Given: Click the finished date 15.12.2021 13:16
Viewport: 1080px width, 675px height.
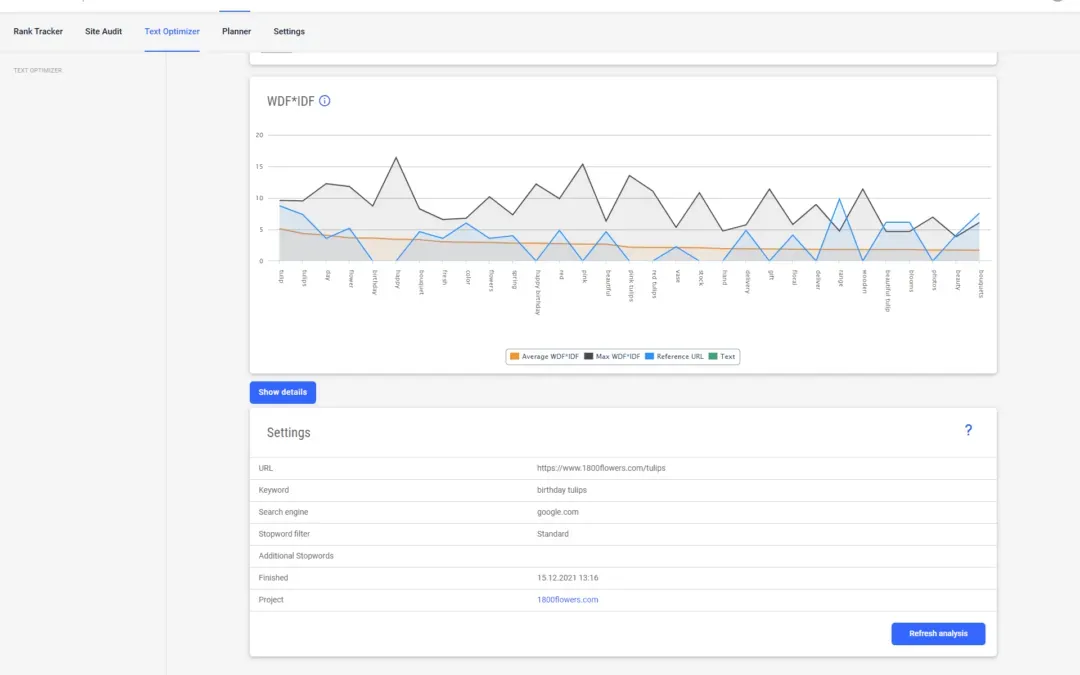Looking at the screenshot, I should 568,578.
